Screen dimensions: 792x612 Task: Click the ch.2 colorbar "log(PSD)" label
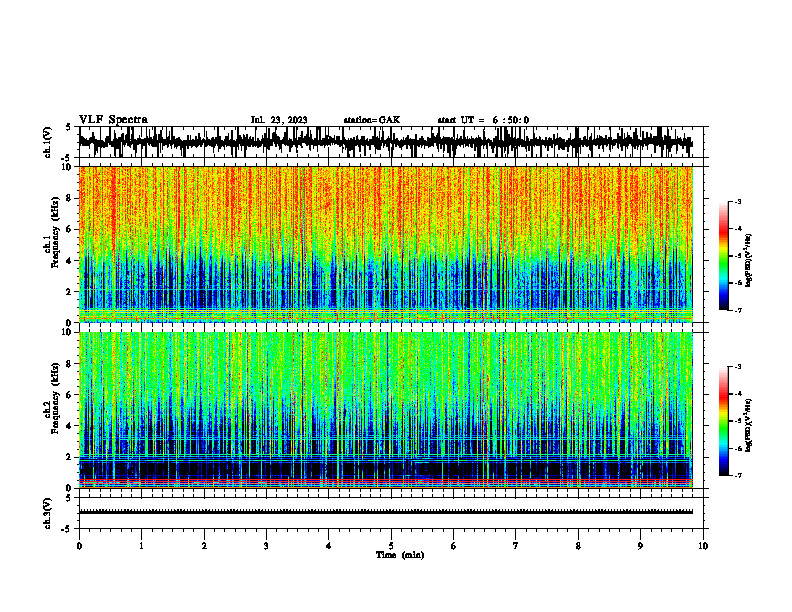click(x=748, y=425)
